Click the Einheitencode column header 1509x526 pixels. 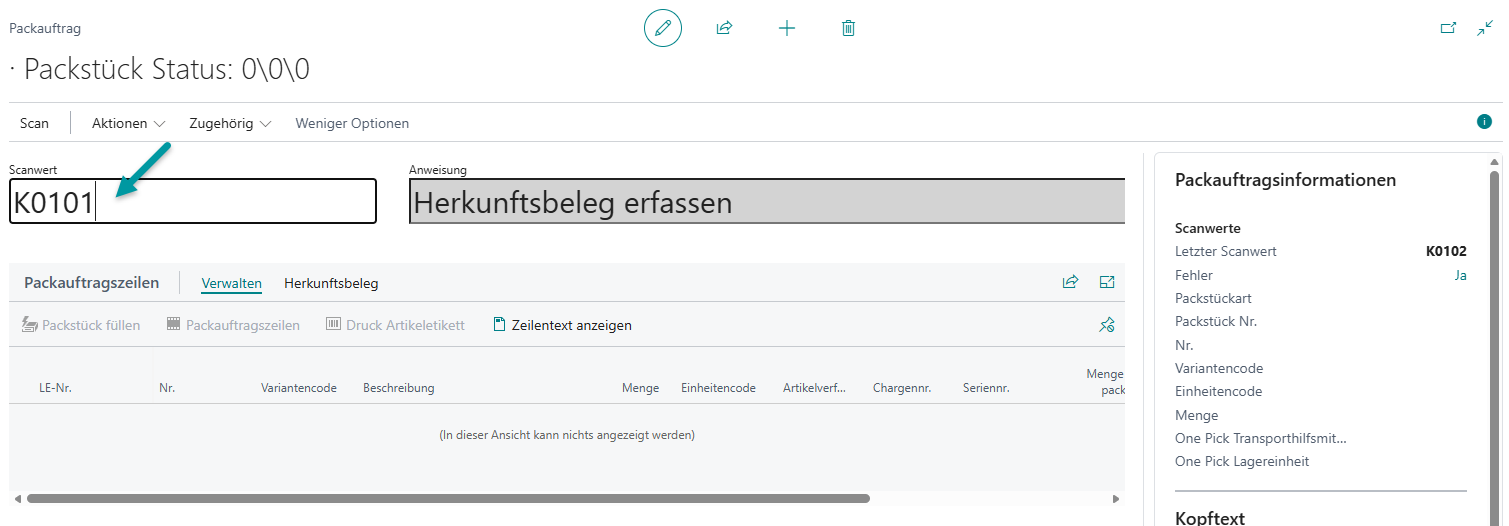point(718,388)
